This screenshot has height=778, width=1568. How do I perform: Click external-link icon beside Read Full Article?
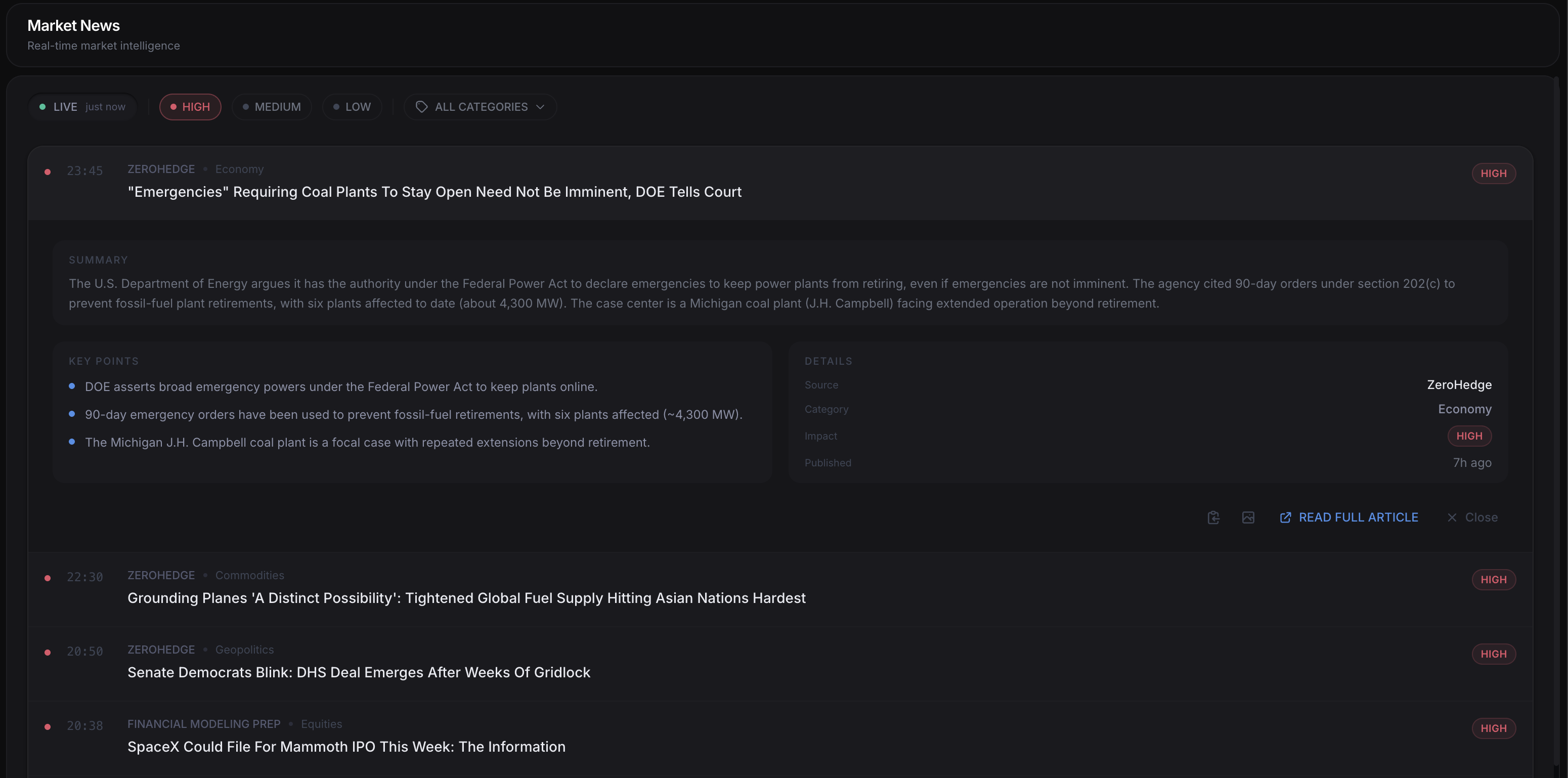click(1285, 517)
